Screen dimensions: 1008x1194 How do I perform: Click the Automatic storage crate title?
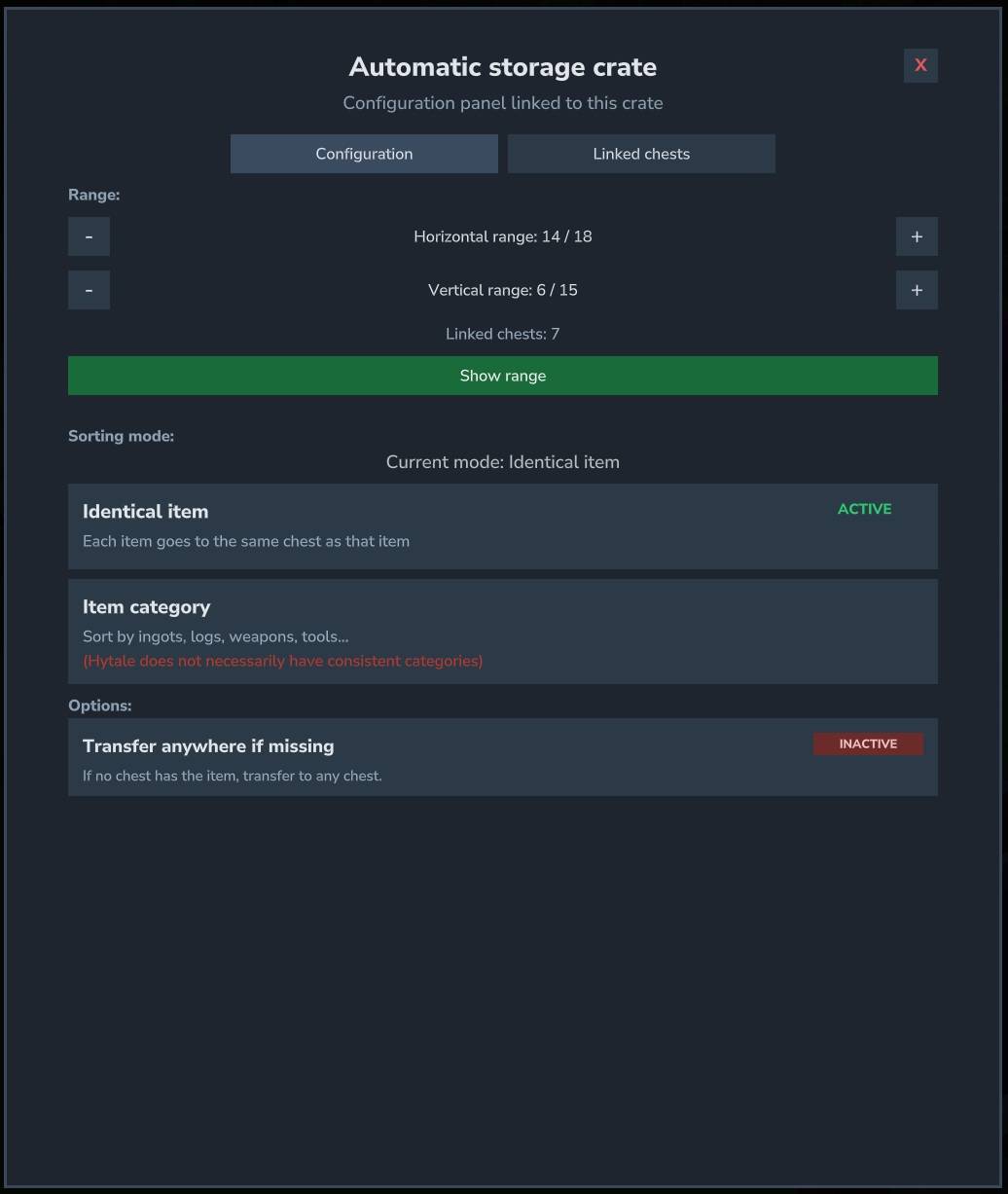point(502,67)
